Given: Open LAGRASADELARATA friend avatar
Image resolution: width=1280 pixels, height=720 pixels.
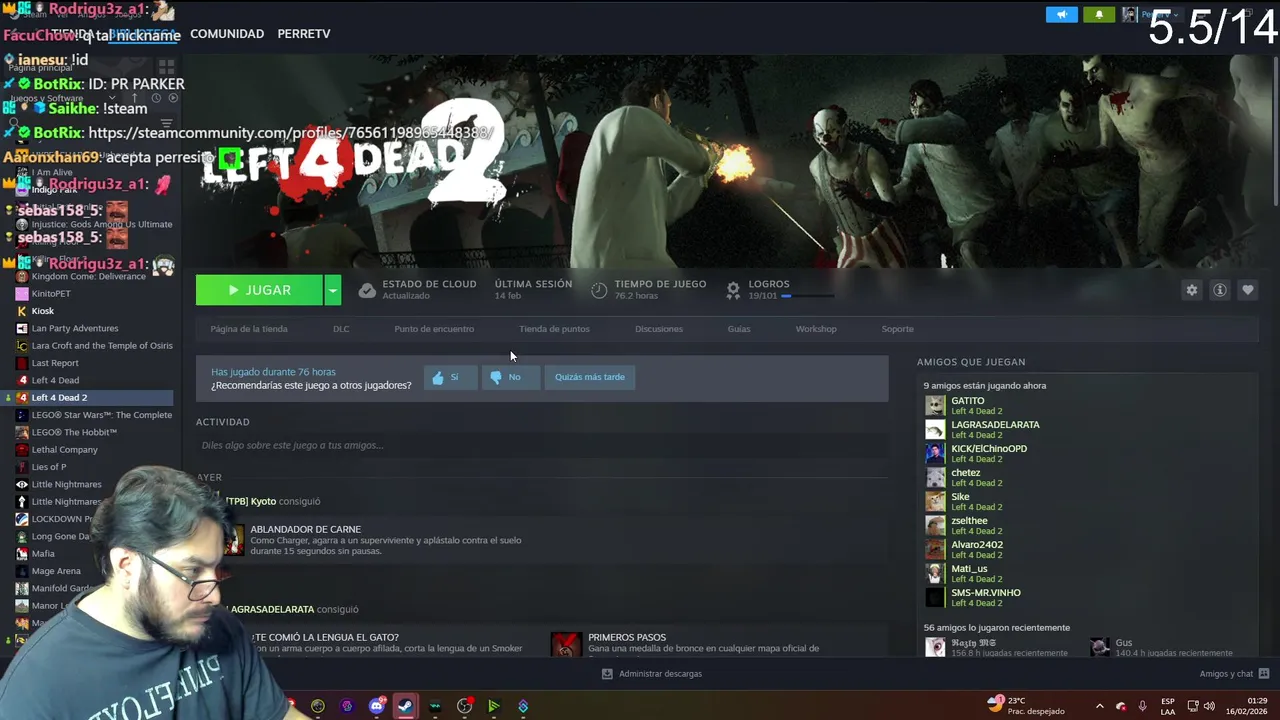Looking at the screenshot, I should point(935,430).
